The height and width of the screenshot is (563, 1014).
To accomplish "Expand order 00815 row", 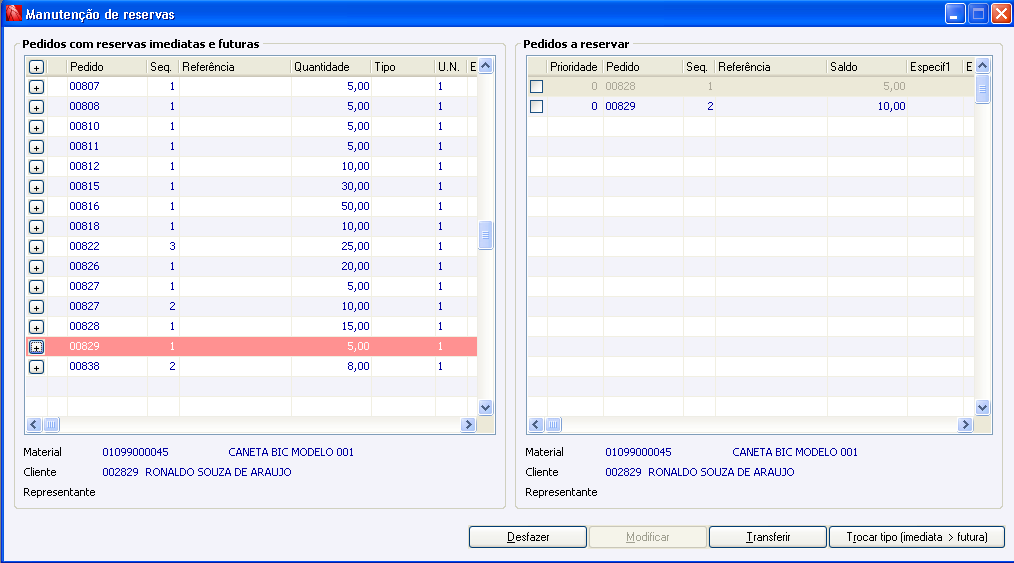I will click(x=36, y=187).
